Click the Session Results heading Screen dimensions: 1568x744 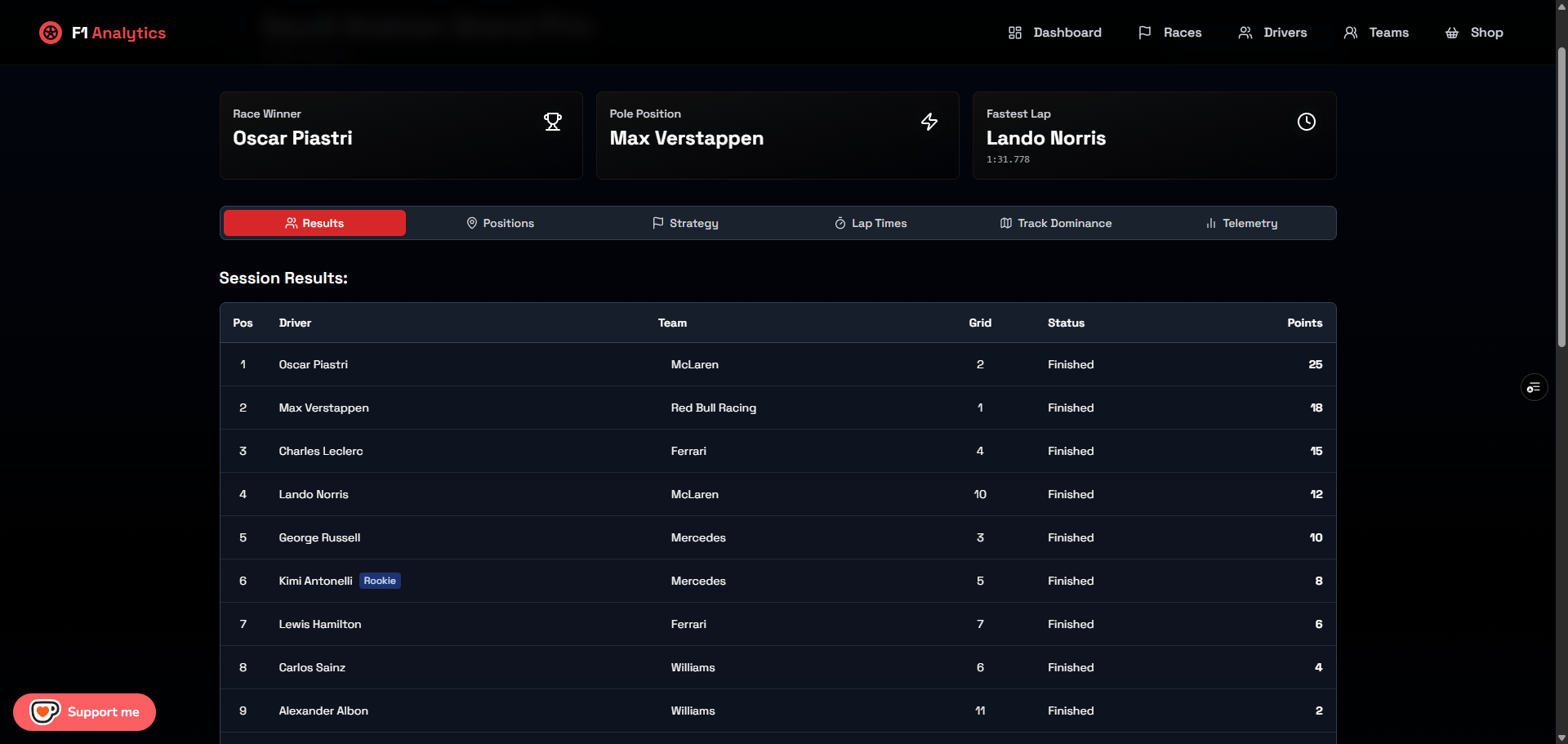283,278
